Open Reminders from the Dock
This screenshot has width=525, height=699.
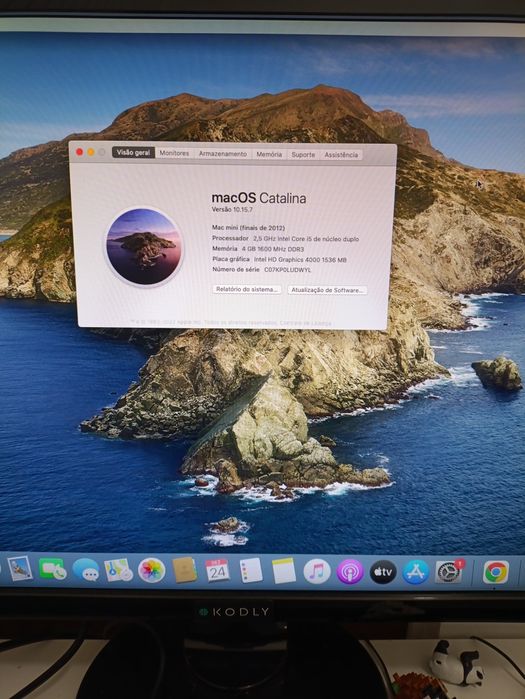click(250, 571)
